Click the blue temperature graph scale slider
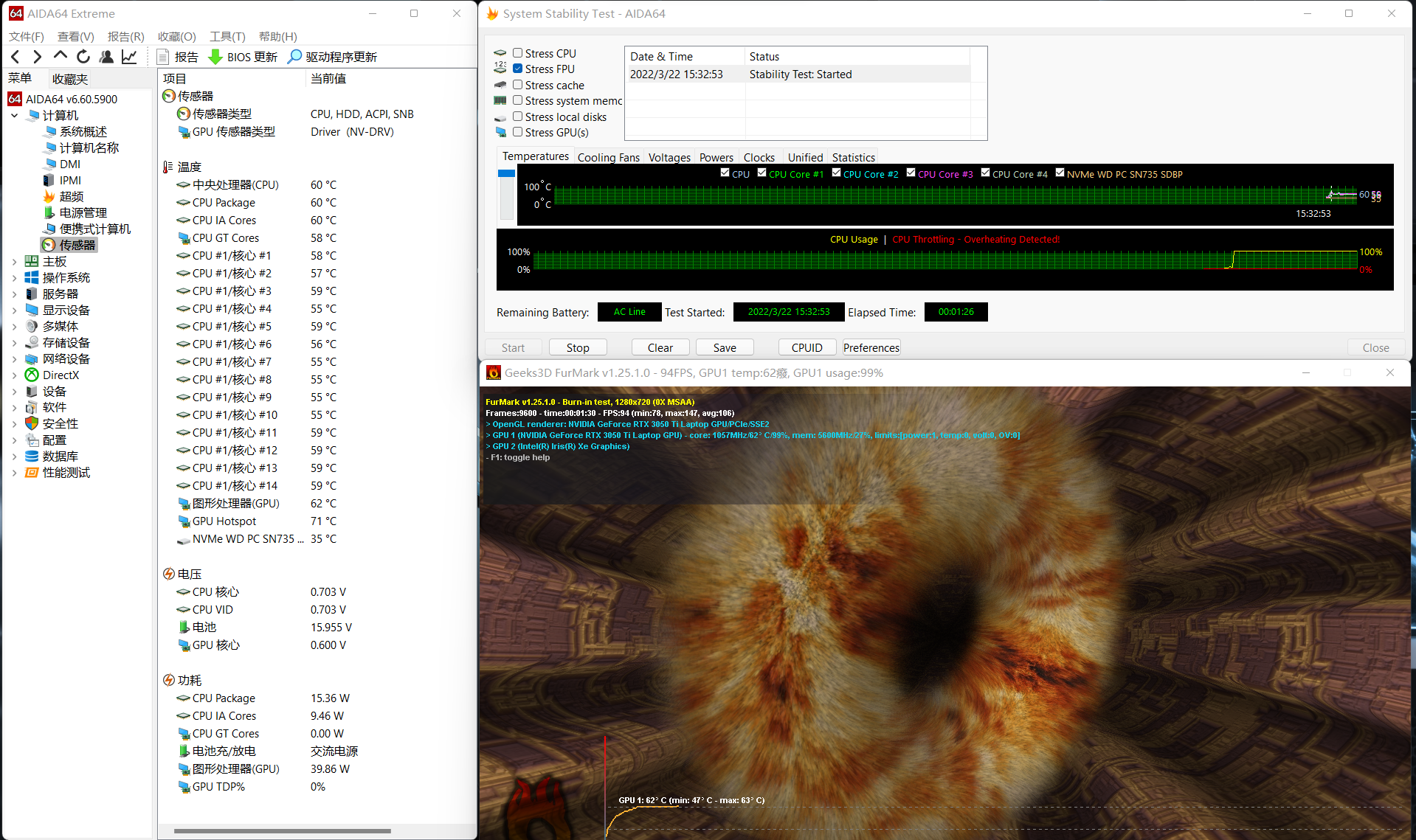 click(x=506, y=173)
